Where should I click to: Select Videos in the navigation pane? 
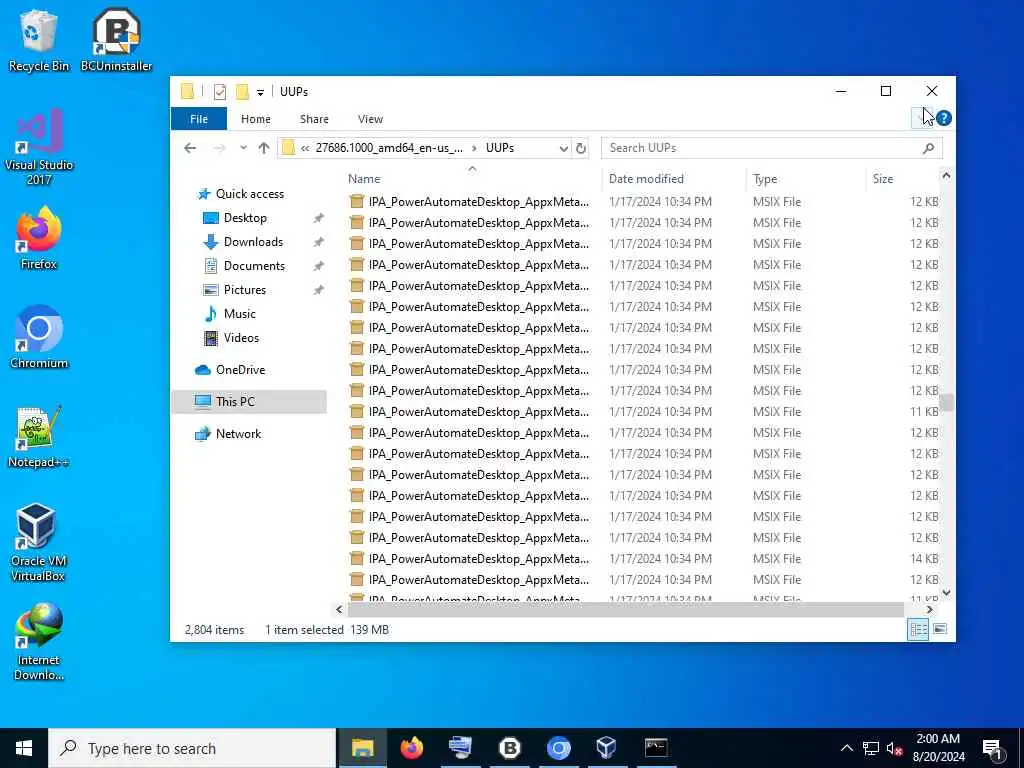tap(241, 338)
